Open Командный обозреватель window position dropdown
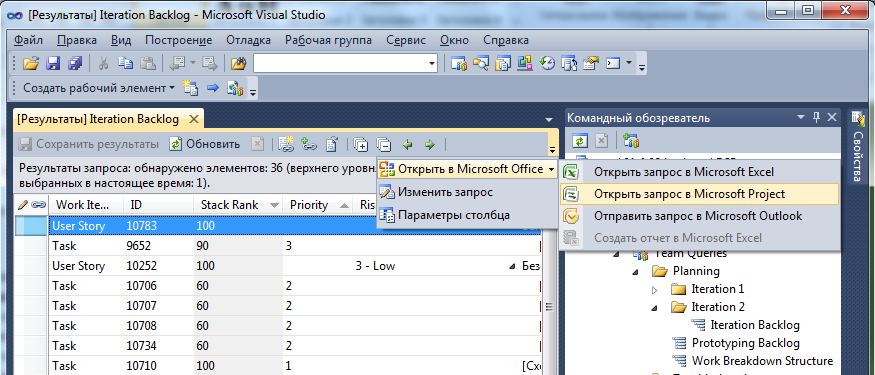875x375 pixels. (x=802, y=117)
